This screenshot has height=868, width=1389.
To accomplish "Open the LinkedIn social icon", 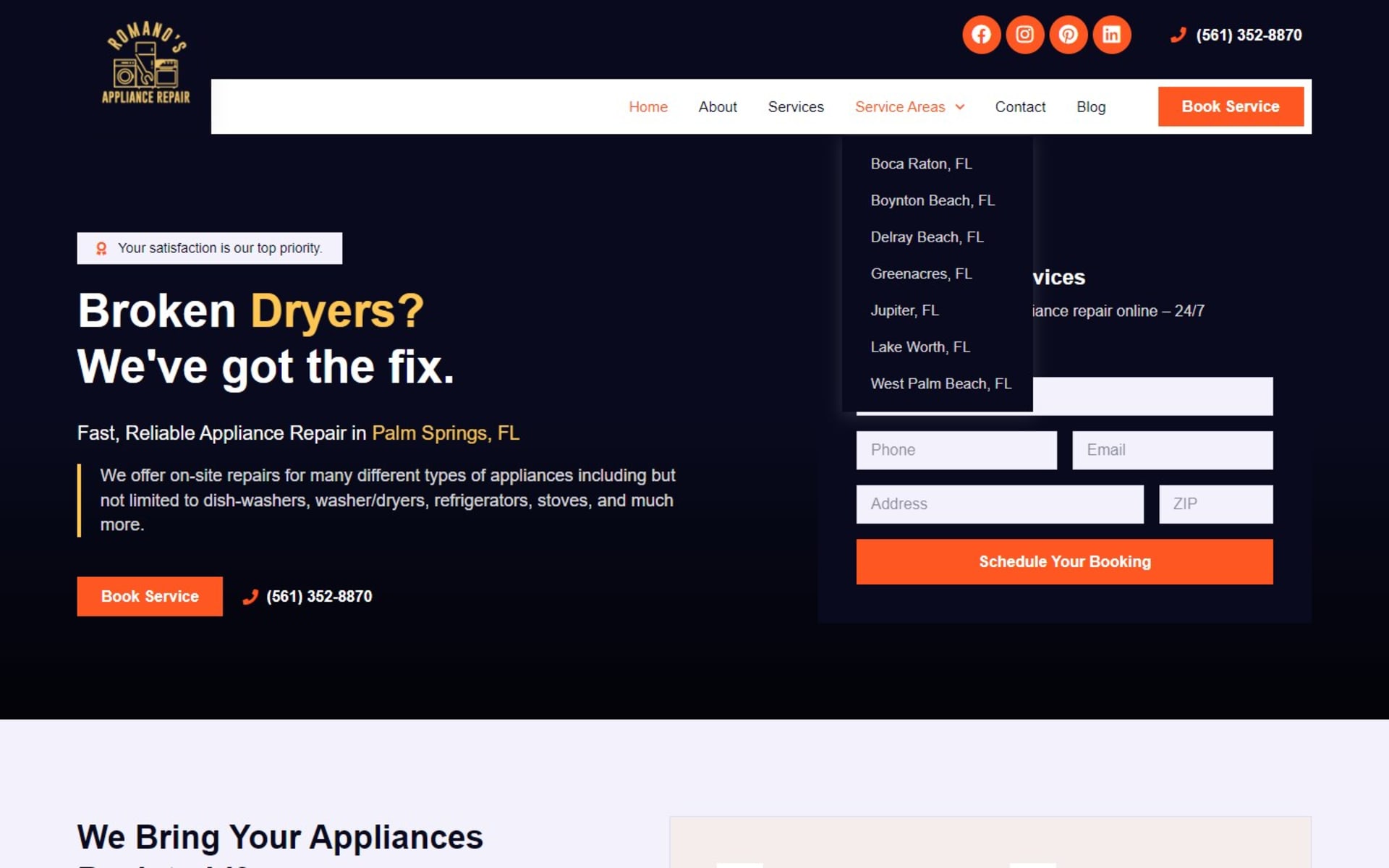I will click(1111, 34).
